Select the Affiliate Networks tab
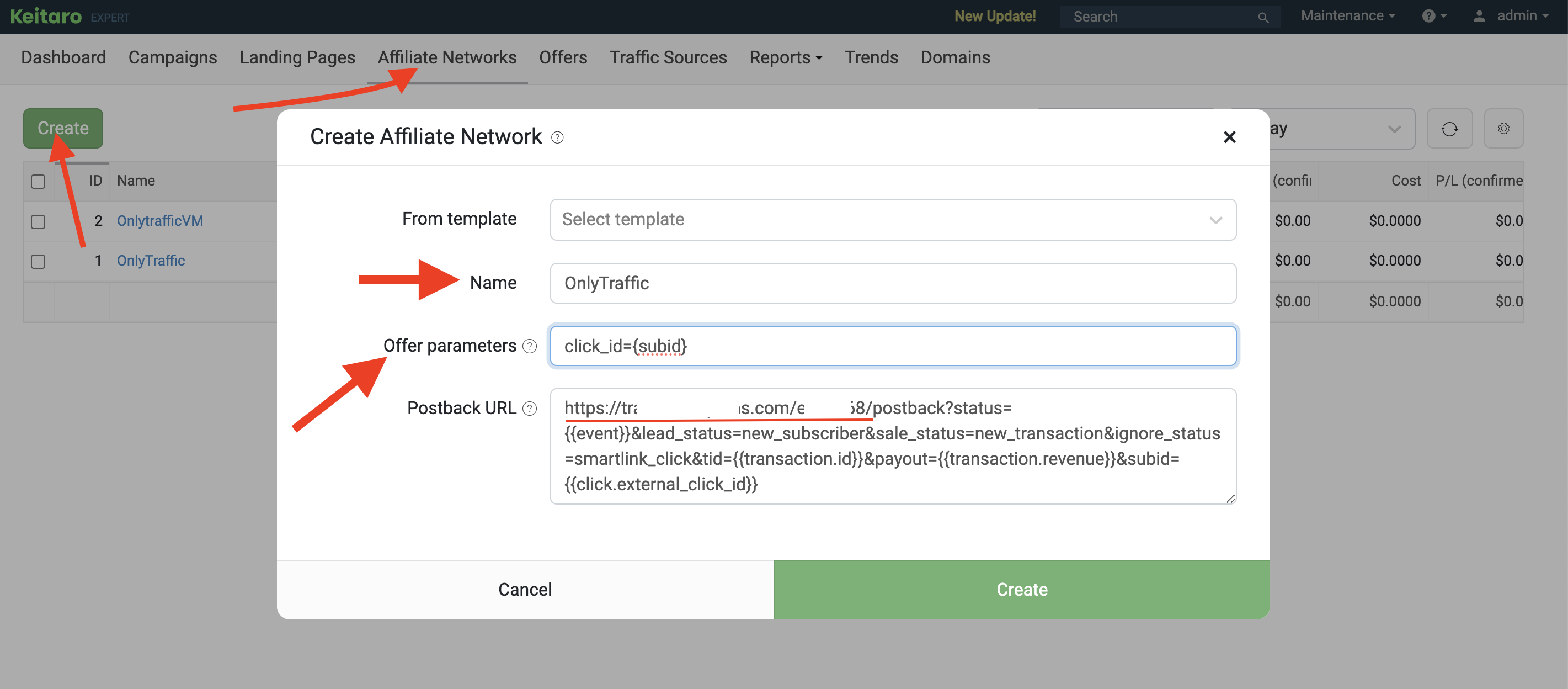 pyautogui.click(x=447, y=58)
